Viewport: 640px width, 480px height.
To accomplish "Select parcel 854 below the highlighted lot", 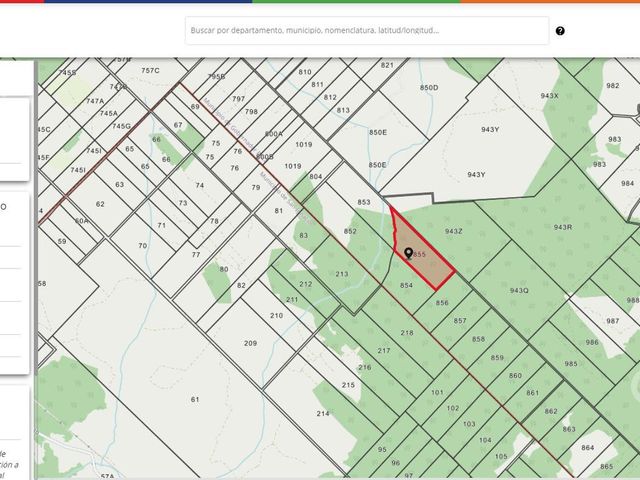I will click(x=406, y=286).
